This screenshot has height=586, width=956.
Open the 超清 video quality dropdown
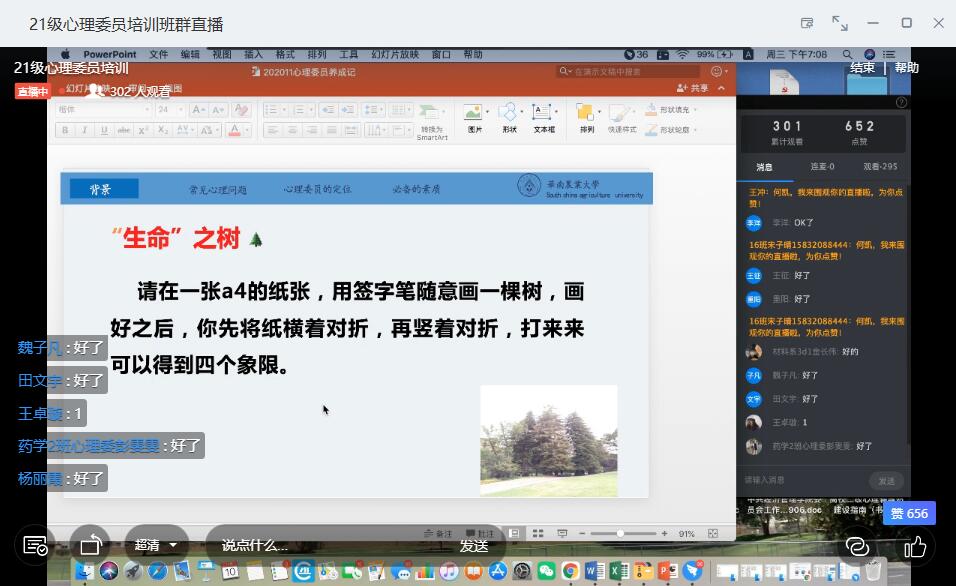(x=156, y=545)
